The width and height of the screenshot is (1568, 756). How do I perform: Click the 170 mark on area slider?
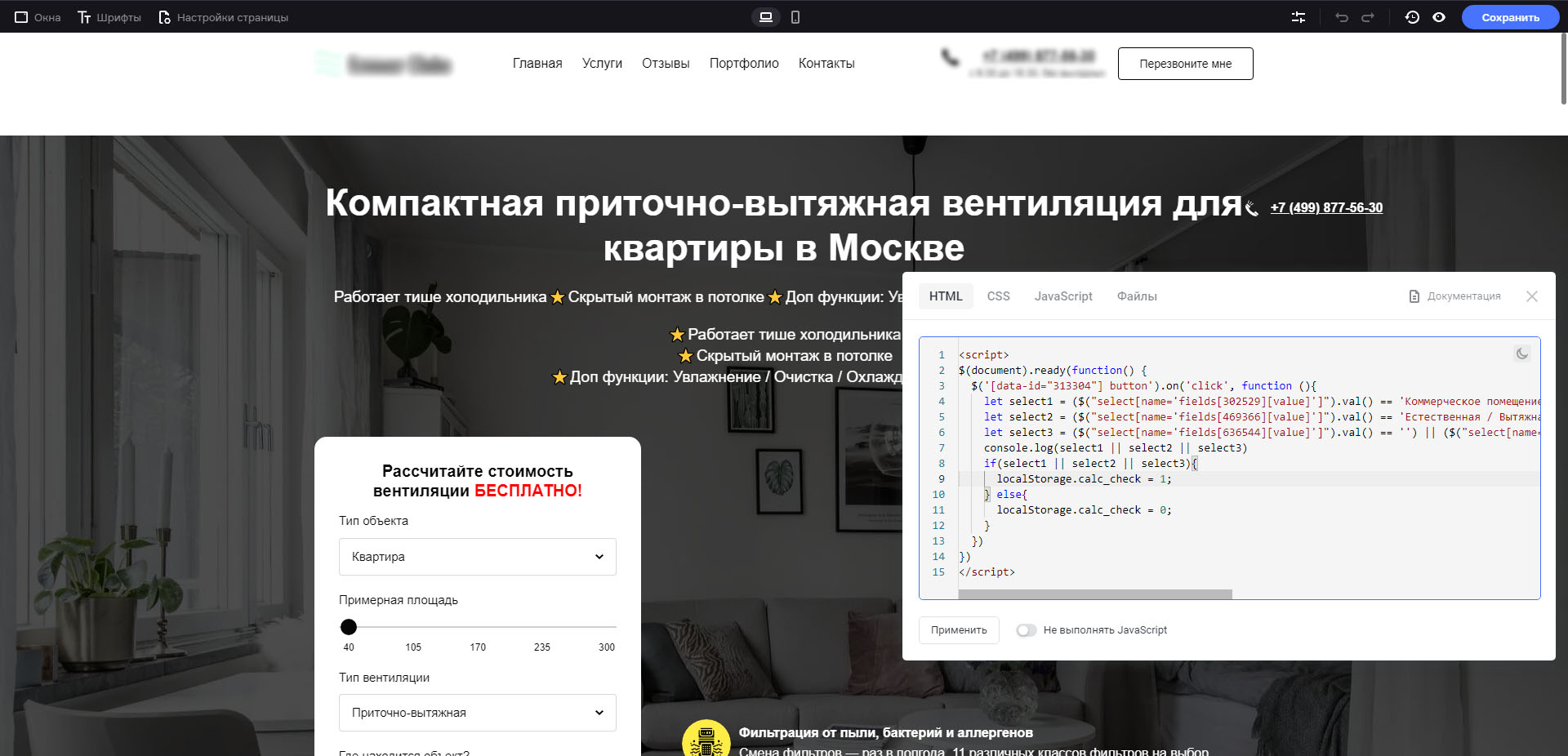(x=478, y=647)
